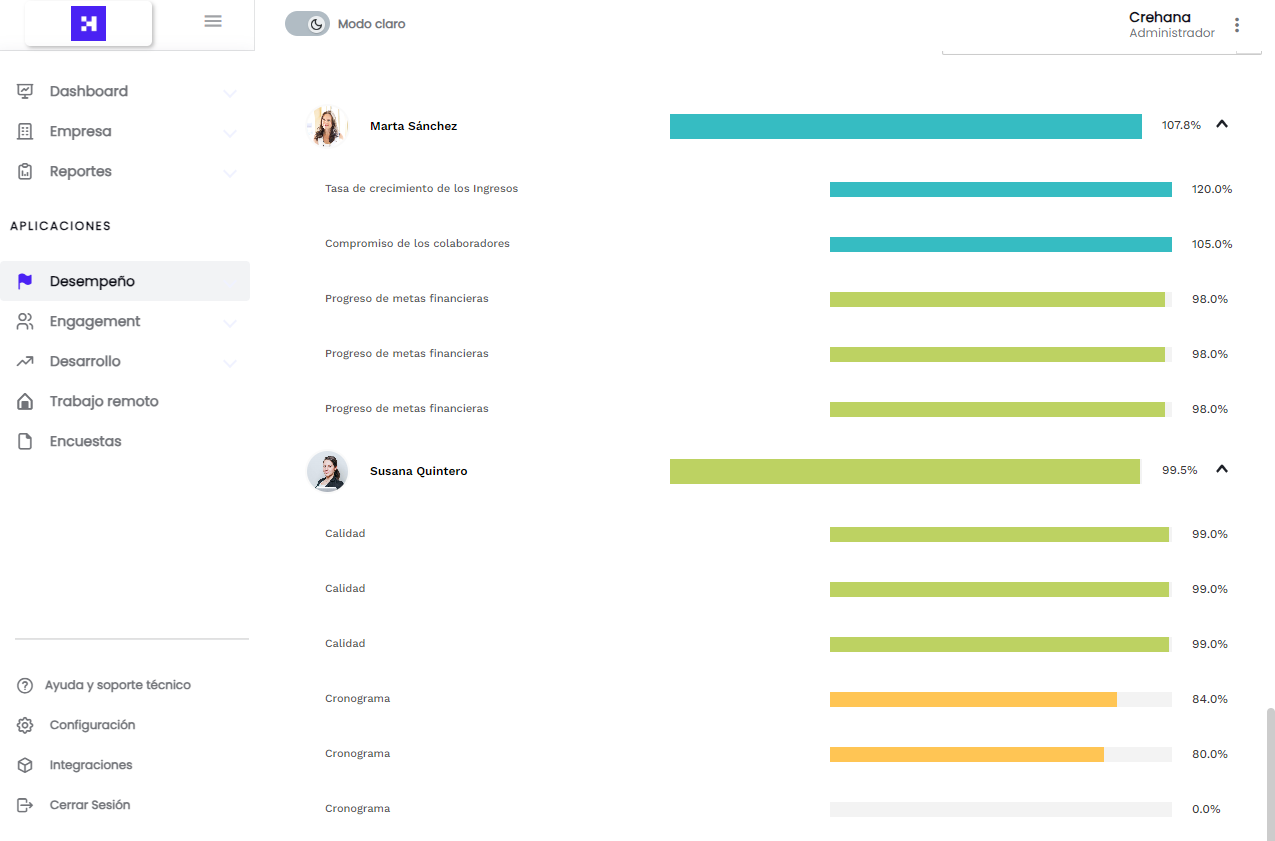Click Marta Sánchez's 107.8% progress bar
Image resolution: width=1275 pixels, height=841 pixels.
pos(905,126)
